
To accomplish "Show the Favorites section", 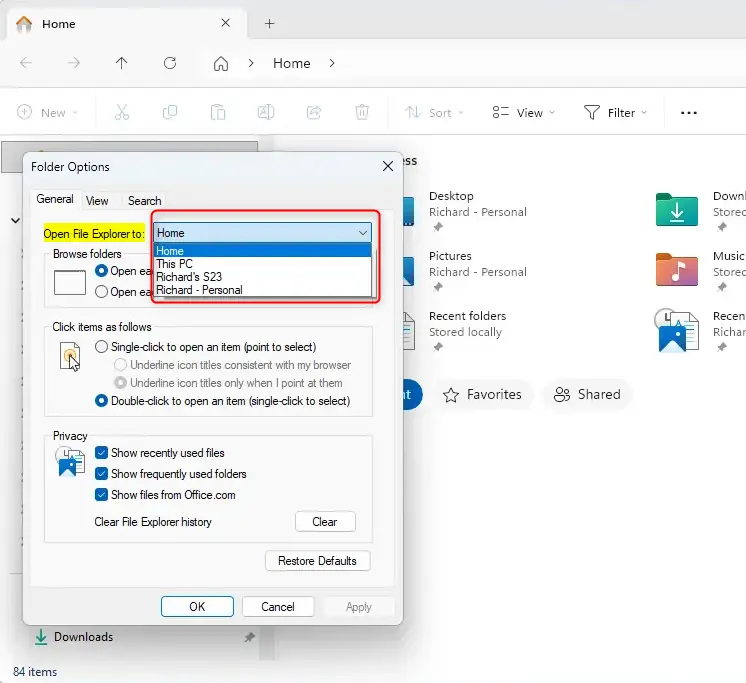I will [483, 394].
